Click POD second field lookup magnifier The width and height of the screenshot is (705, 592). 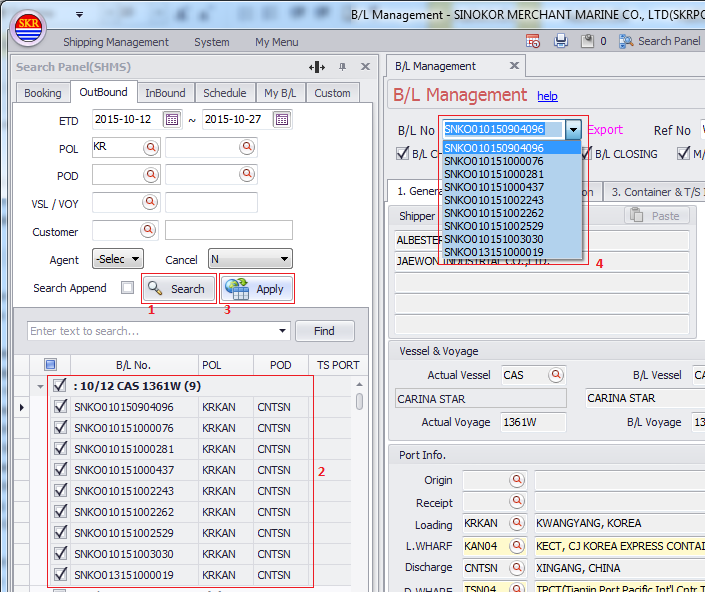(x=247, y=174)
